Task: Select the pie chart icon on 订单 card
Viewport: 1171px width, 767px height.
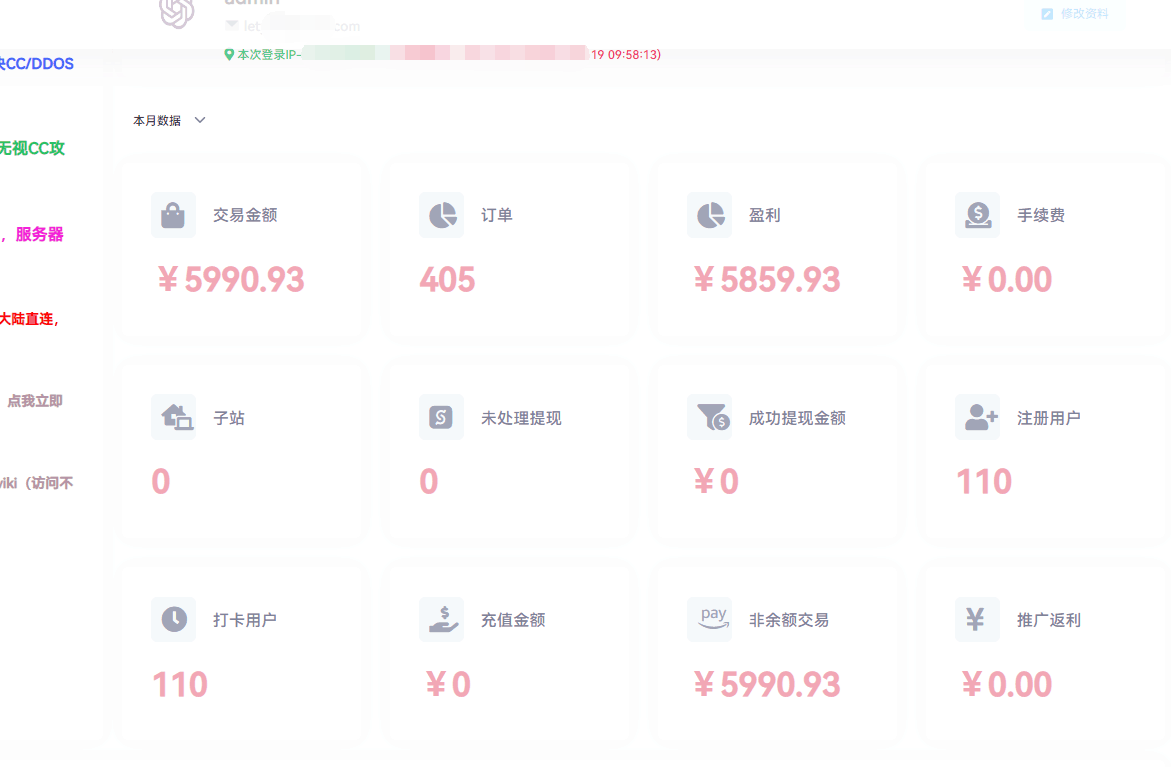Action: point(441,214)
